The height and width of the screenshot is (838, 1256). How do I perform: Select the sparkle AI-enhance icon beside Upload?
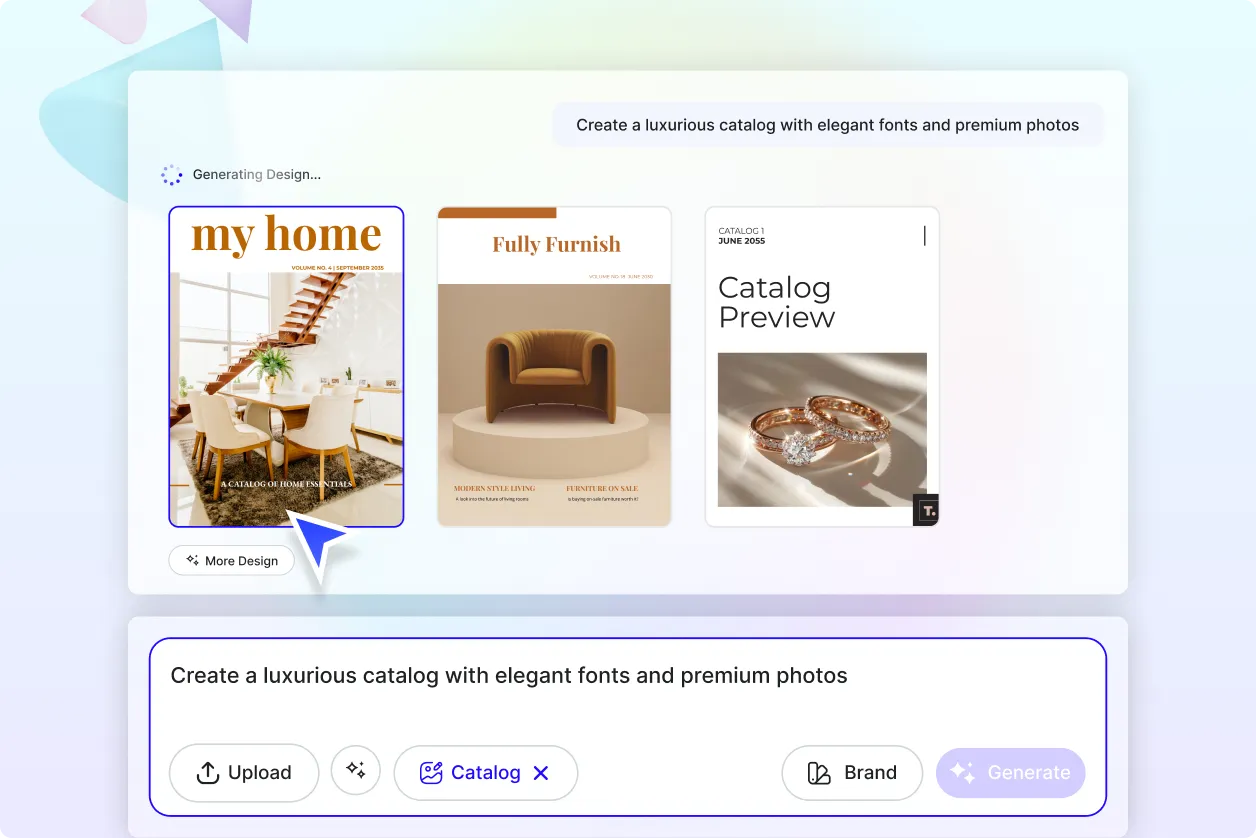[356, 770]
